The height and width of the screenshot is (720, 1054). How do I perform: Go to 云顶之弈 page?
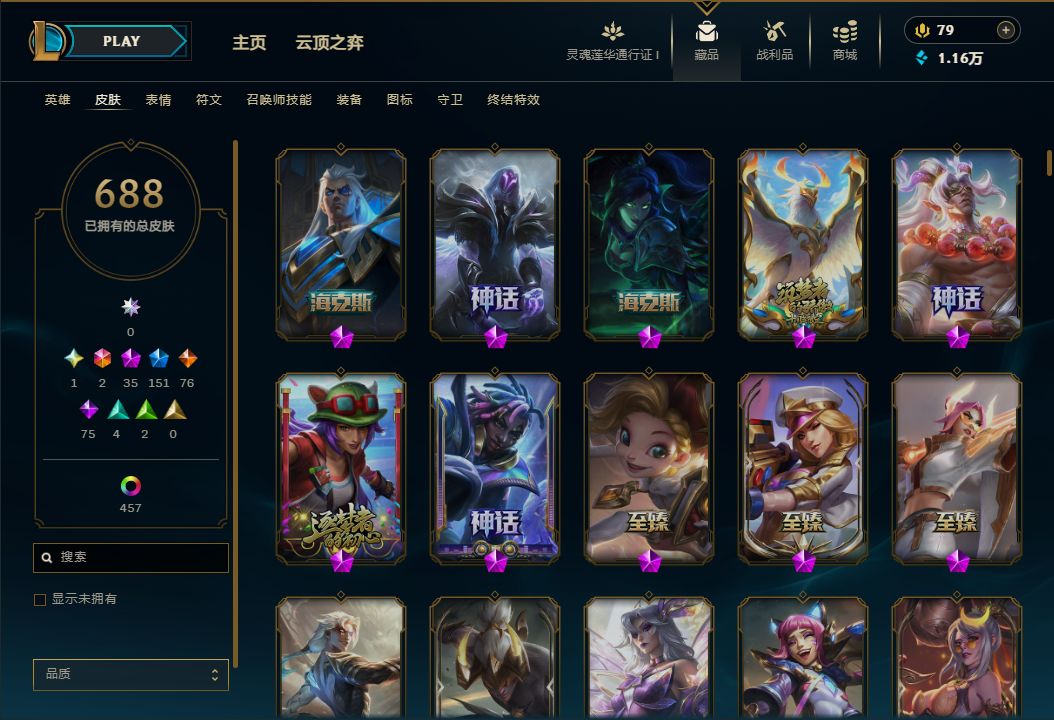(x=329, y=42)
